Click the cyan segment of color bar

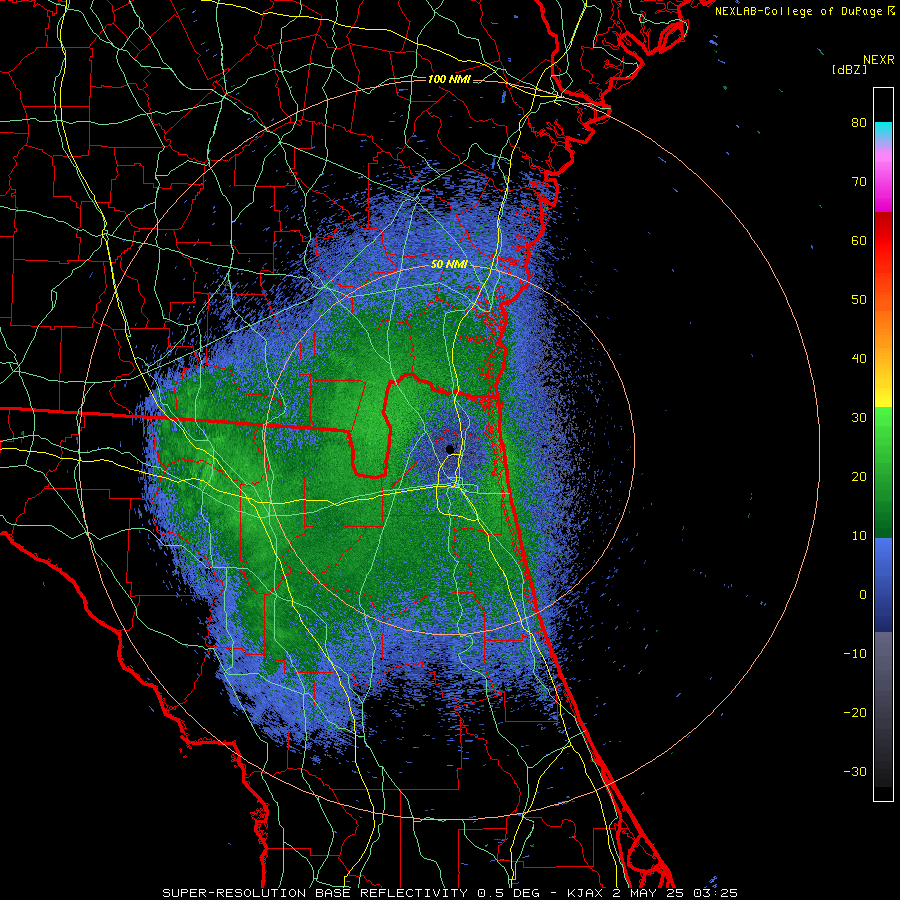[x=883, y=131]
